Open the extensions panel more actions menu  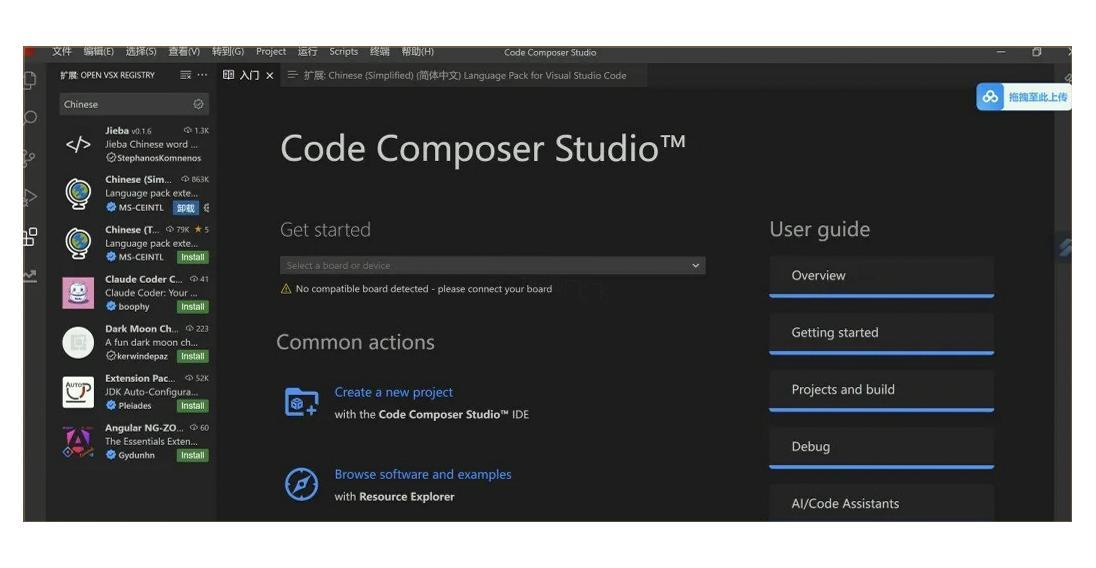tap(202, 75)
